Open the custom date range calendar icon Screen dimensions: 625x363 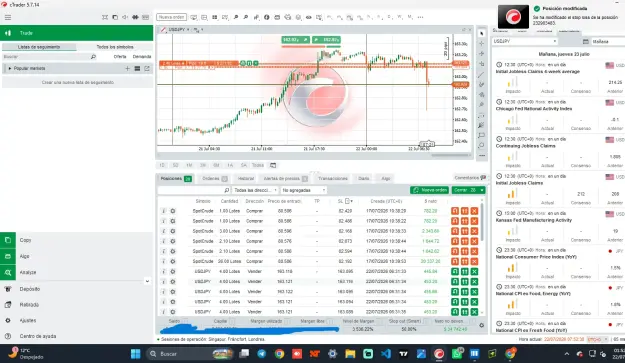click(x=273, y=165)
